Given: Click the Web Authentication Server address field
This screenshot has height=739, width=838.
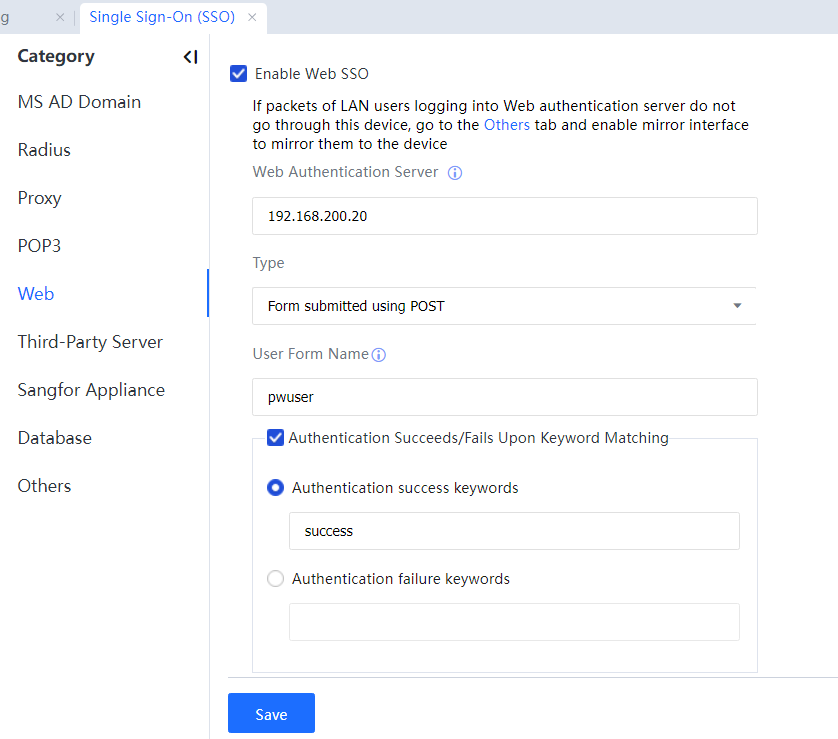Looking at the screenshot, I should (x=504, y=216).
